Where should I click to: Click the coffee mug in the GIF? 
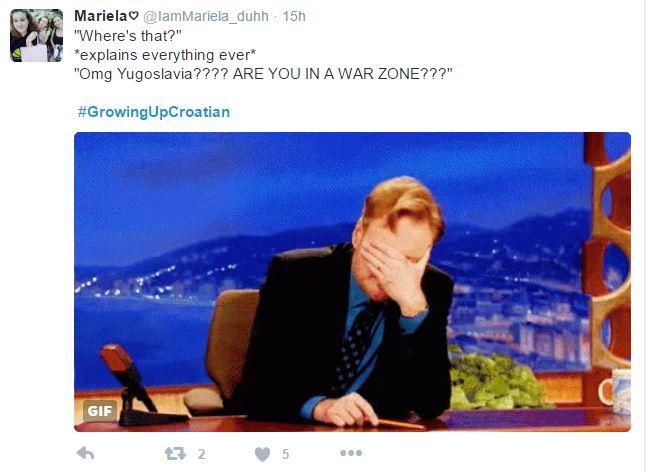pos(615,391)
